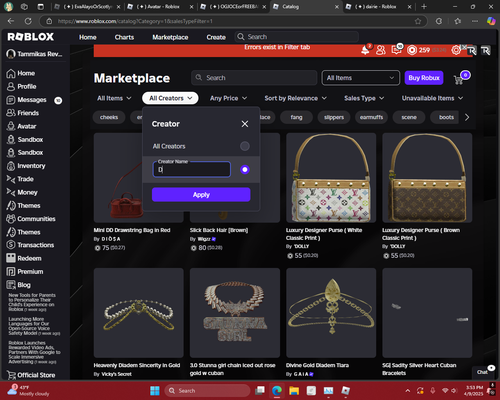Select the boots tag chip

pyautogui.click(x=446, y=117)
